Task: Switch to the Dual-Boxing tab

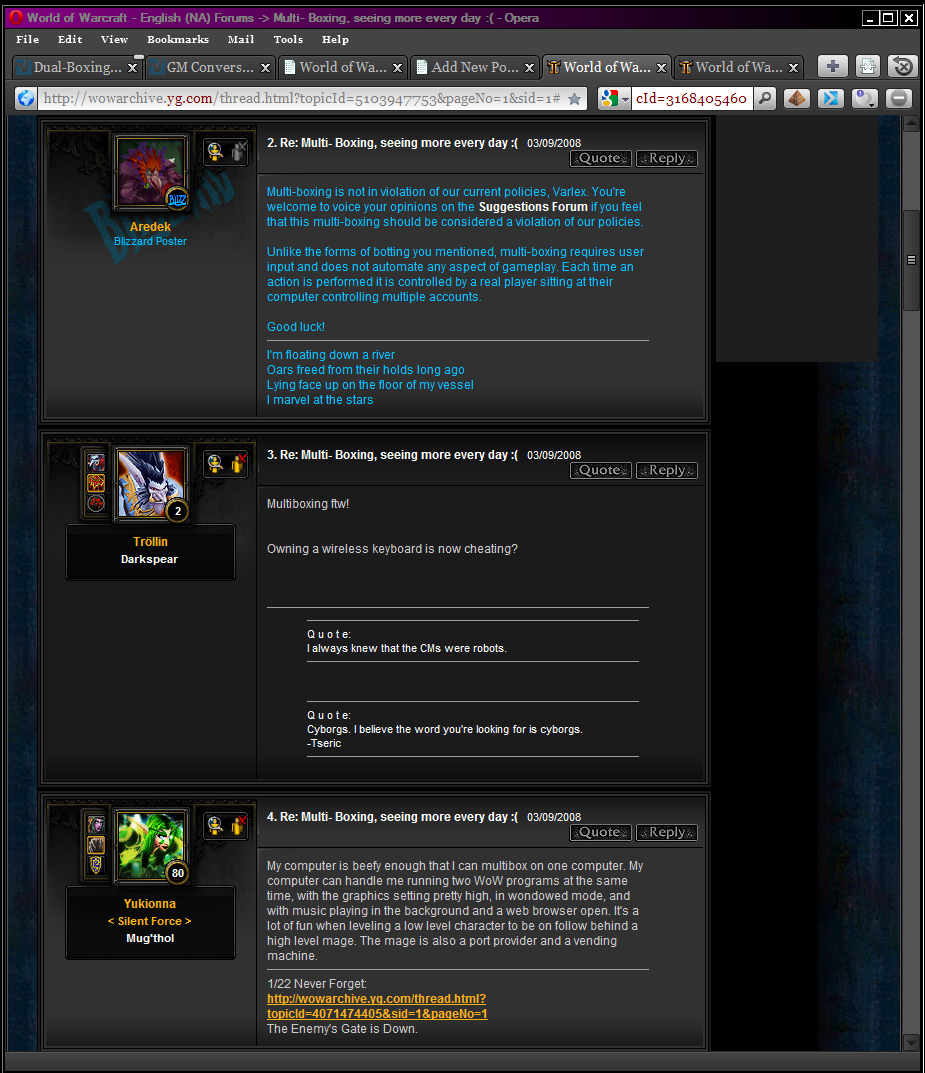Action: [x=77, y=67]
